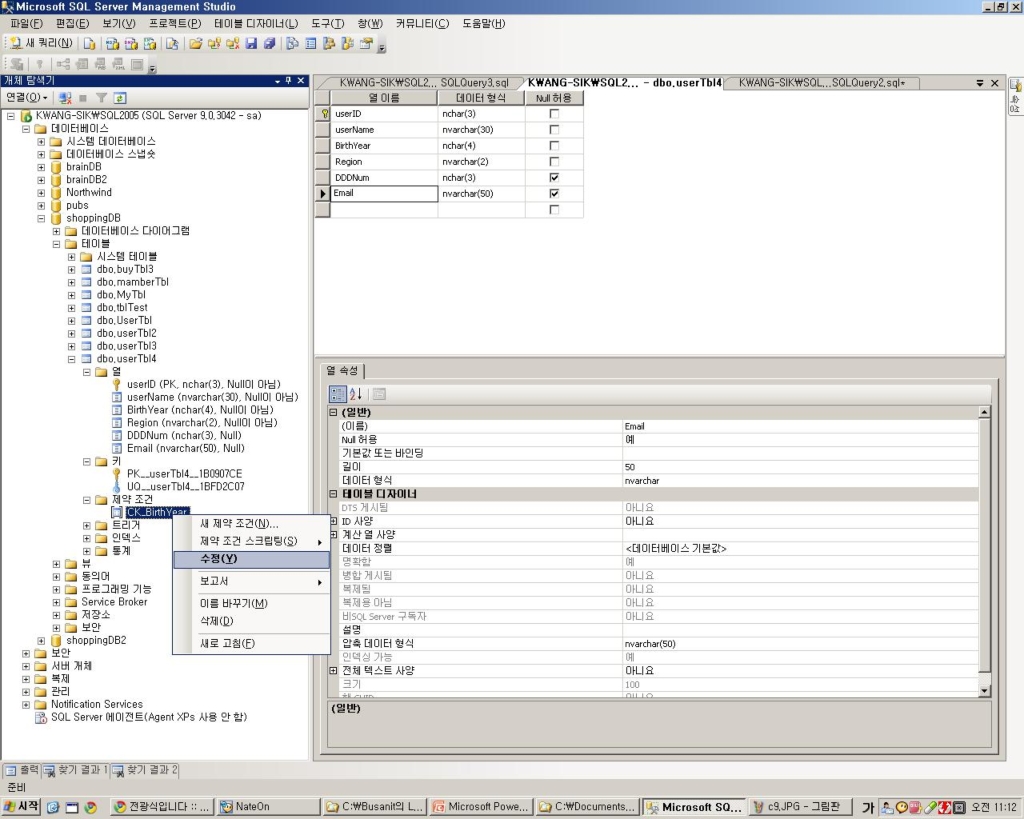
Task: Uncheck Null allowed for DDDNum column
Action: point(554,178)
